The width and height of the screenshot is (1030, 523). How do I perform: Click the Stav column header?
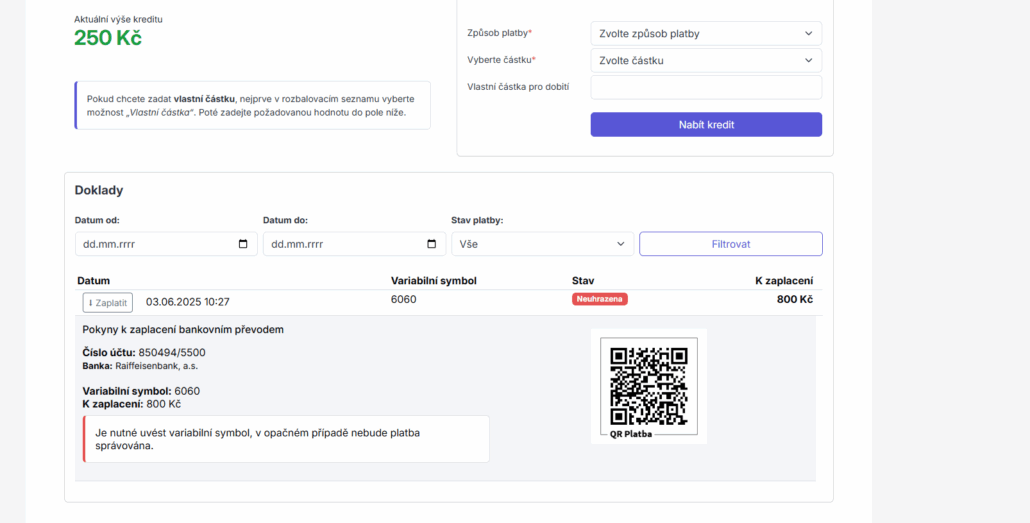583,281
